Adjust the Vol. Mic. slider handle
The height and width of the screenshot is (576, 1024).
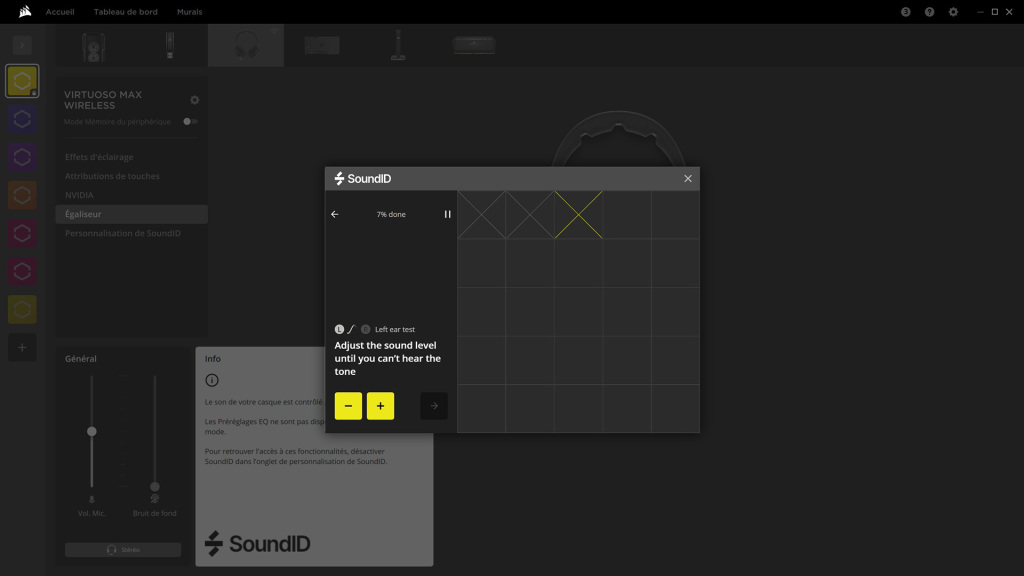(91, 432)
